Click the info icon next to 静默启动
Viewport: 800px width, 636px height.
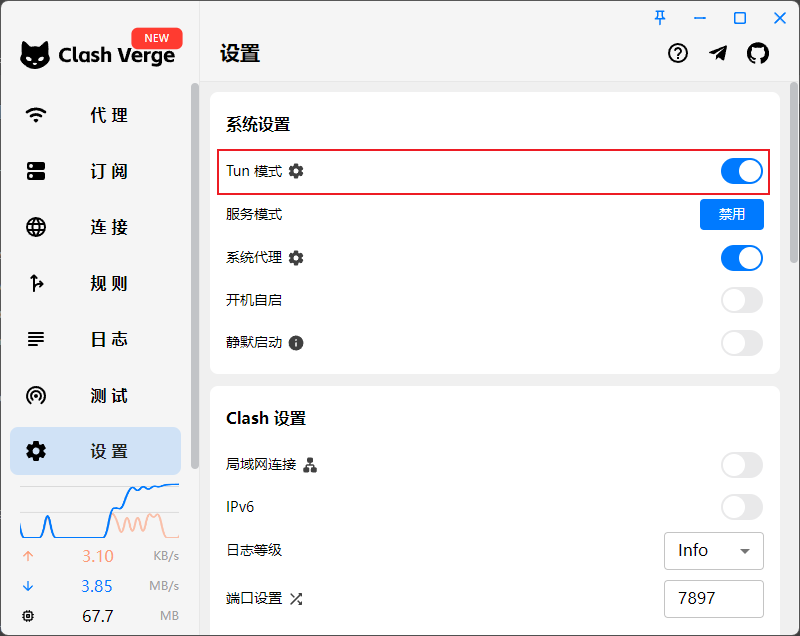[x=296, y=343]
